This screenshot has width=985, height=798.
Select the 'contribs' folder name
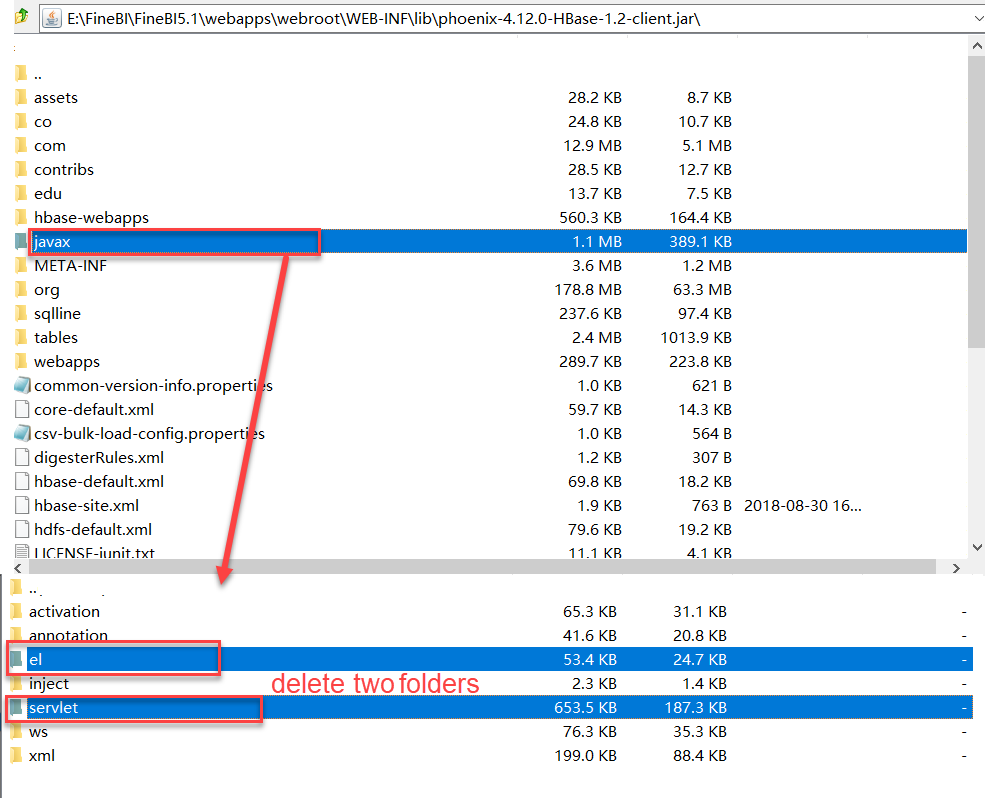click(x=64, y=170)
